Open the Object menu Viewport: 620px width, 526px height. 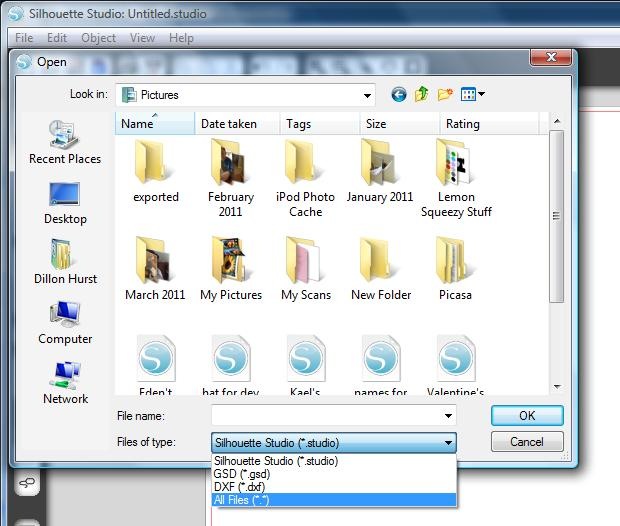coord(98,38)
